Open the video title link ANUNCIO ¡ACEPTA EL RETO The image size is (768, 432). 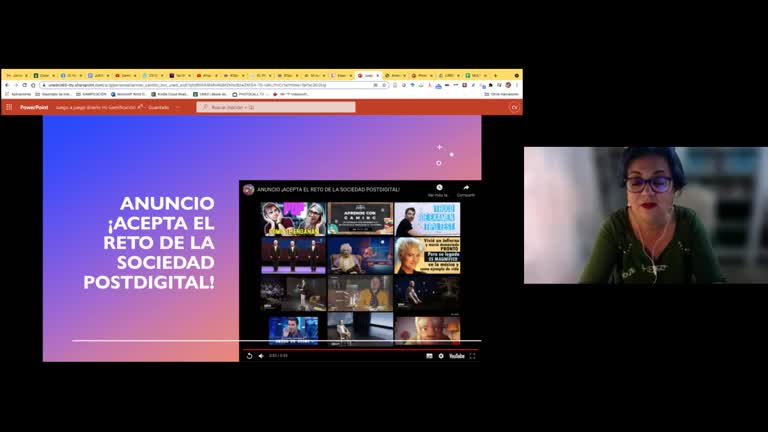328,189
